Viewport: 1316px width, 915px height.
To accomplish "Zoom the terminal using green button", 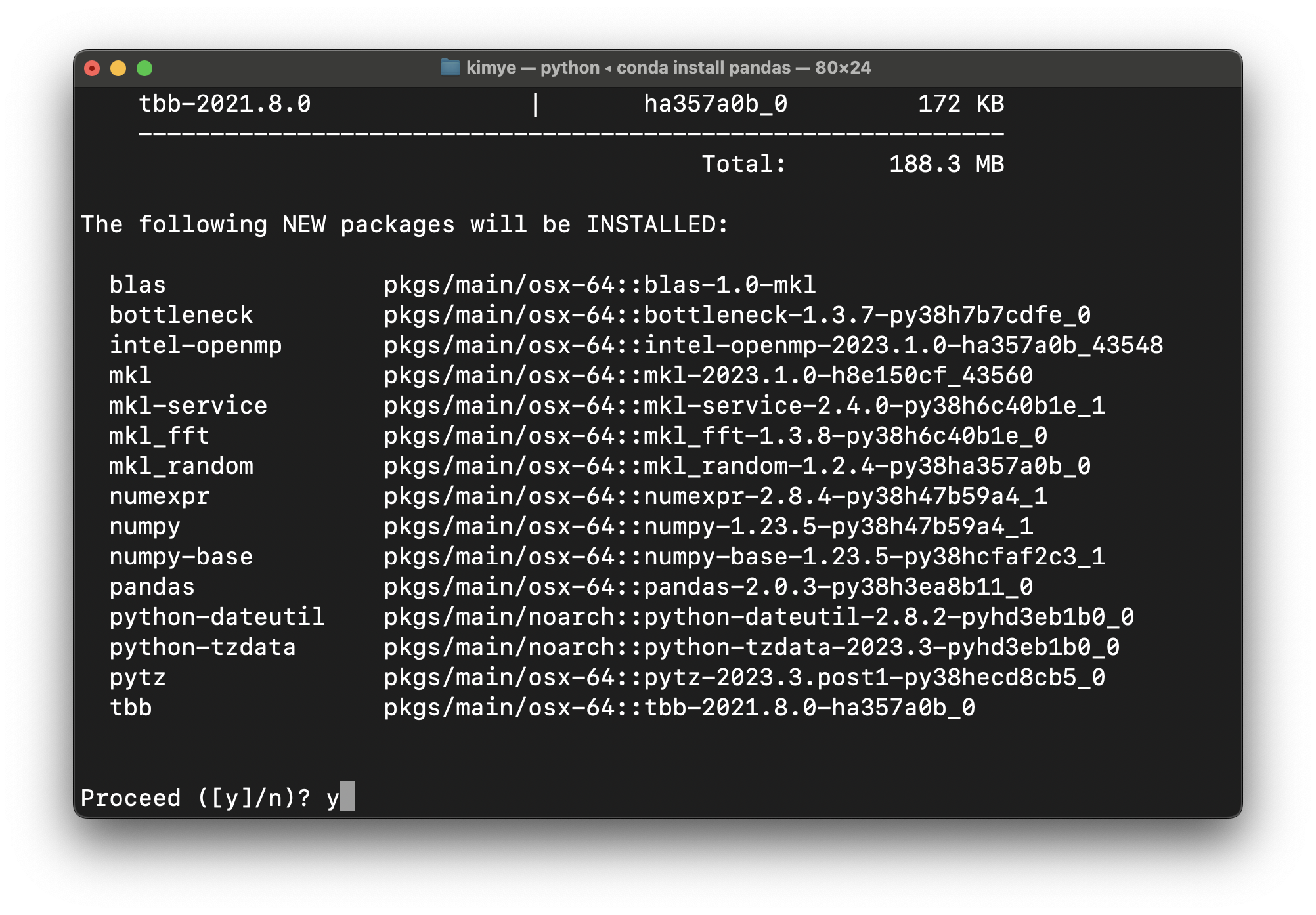I will click(x=144, y=68).
